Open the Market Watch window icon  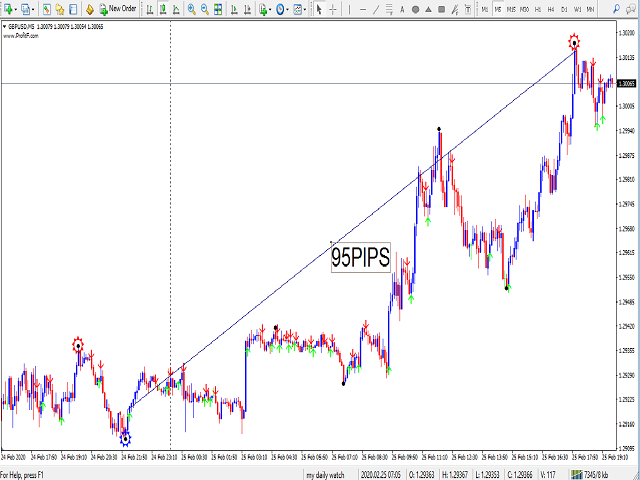click(x=47, y=9)
